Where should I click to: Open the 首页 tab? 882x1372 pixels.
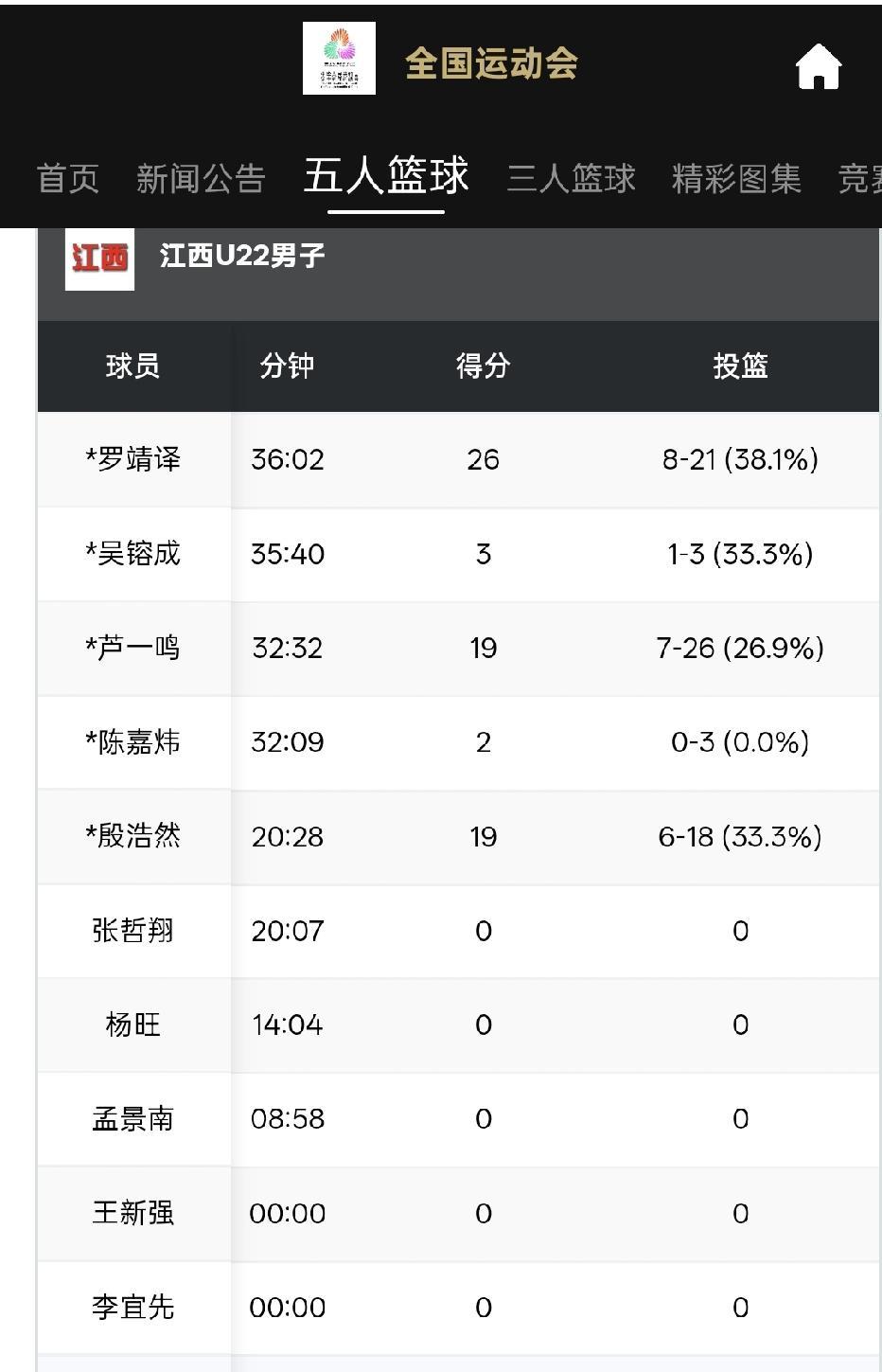coord(68,178)
